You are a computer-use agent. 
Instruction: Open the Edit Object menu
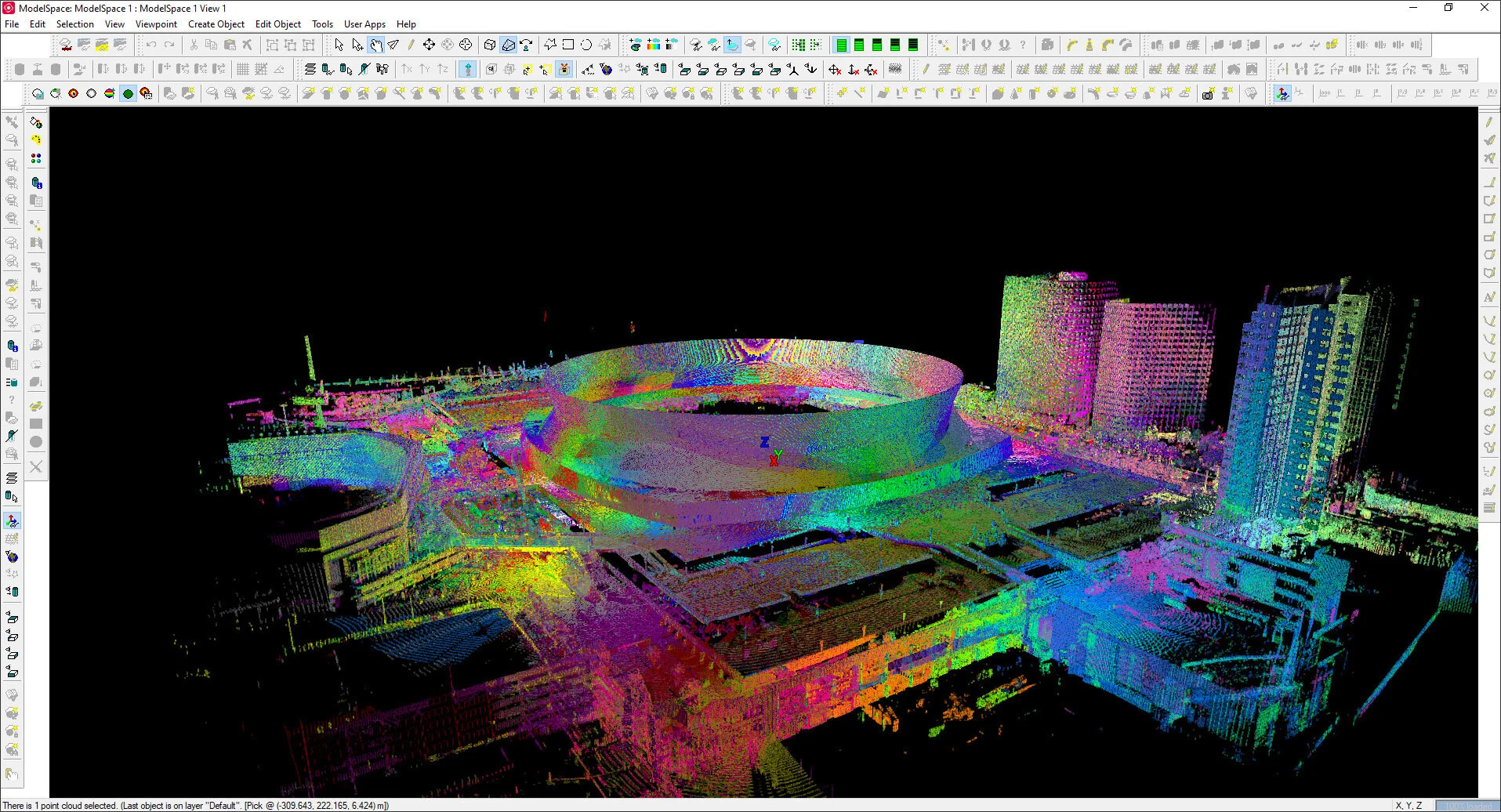pyautogui.click(x=278, y=24)
